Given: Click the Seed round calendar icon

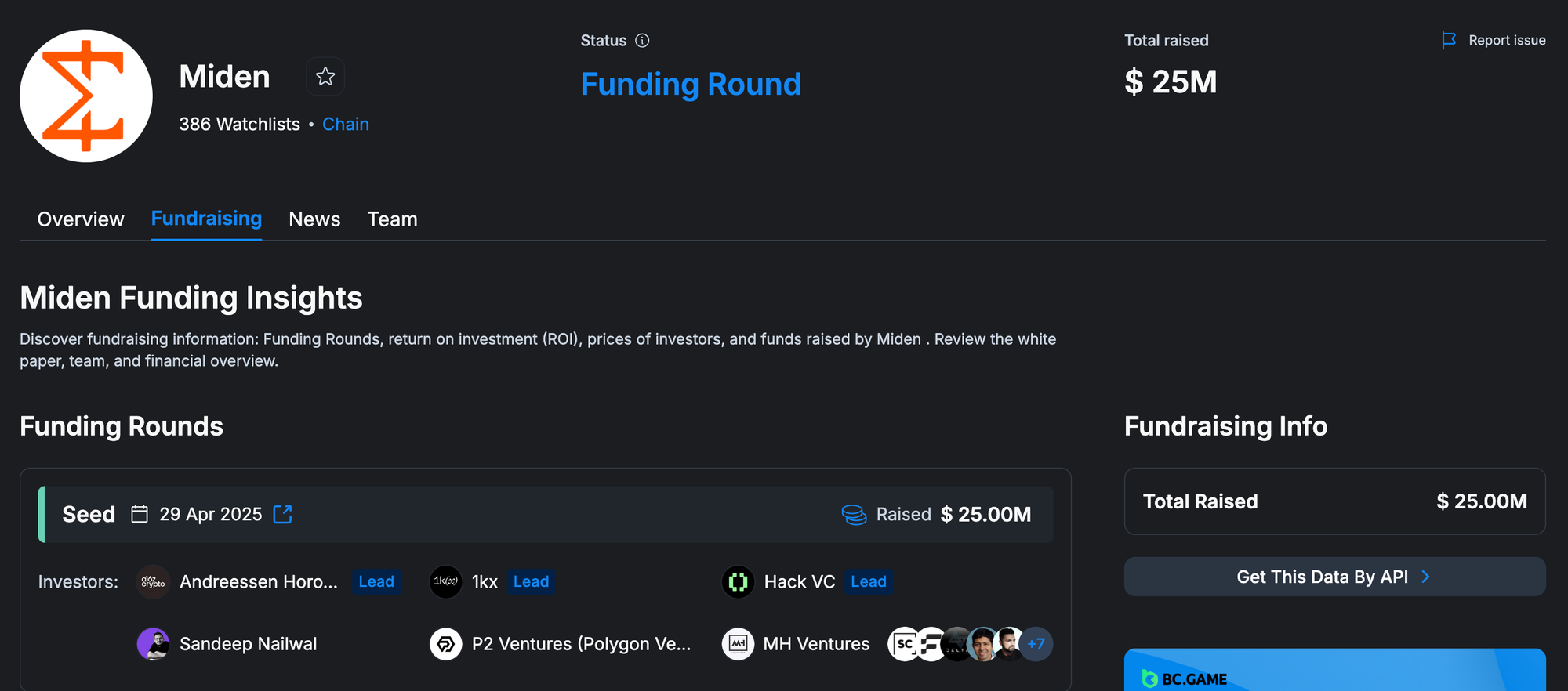Looking at the screenshot, I should click(x=140, y=515).
